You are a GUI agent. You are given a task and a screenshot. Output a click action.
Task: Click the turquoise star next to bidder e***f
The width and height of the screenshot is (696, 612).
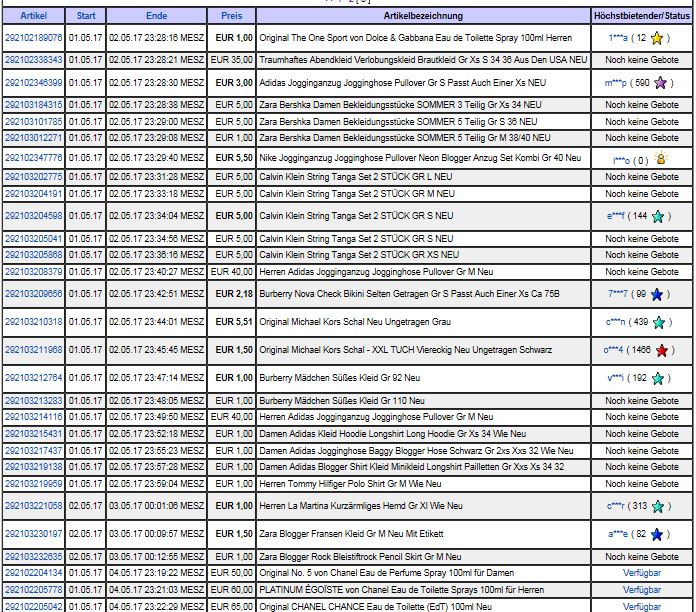tap(658, 216)
